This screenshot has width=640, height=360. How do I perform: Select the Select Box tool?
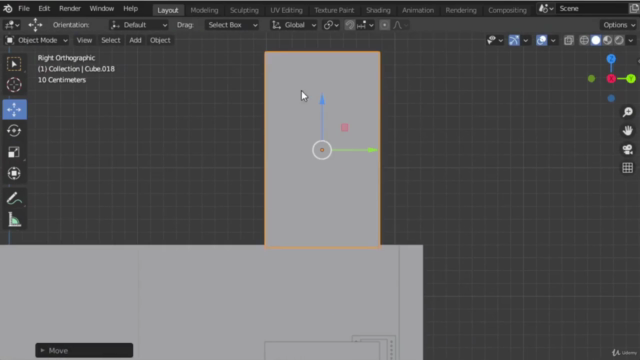coord(14,64)
